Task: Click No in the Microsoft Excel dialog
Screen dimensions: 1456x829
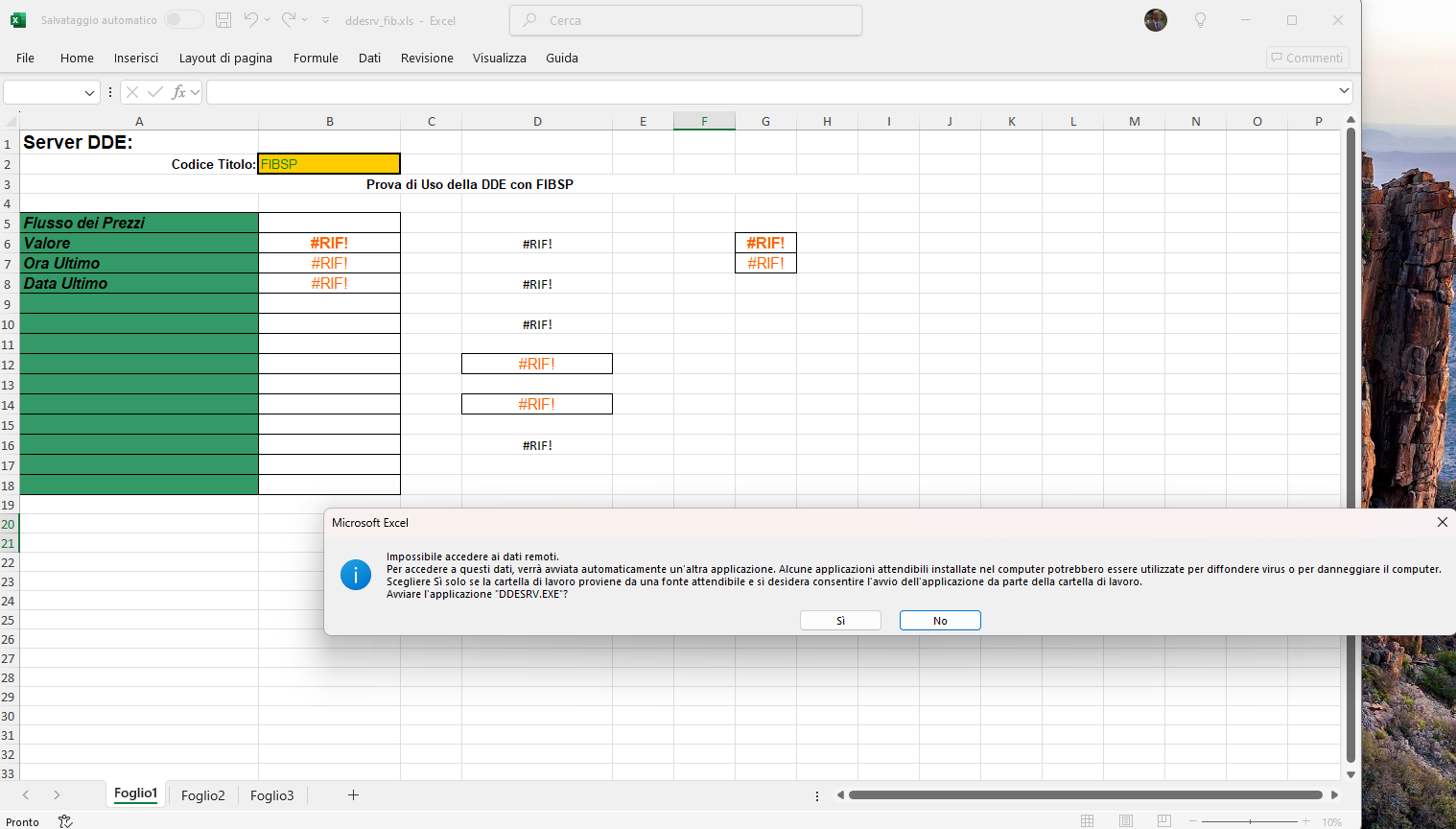Action: [940, 621]
